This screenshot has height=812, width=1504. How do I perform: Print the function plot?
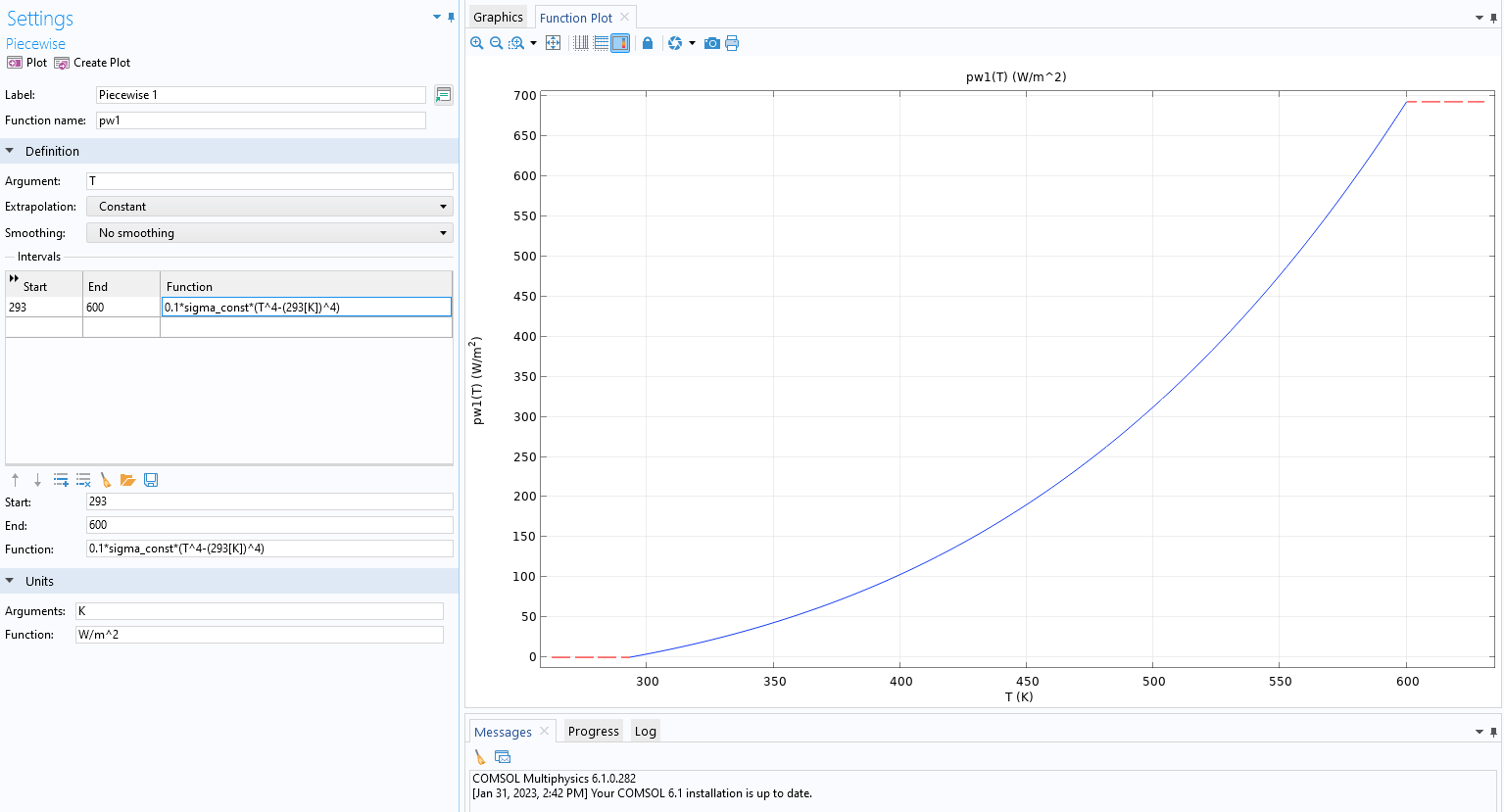point(732,43)
